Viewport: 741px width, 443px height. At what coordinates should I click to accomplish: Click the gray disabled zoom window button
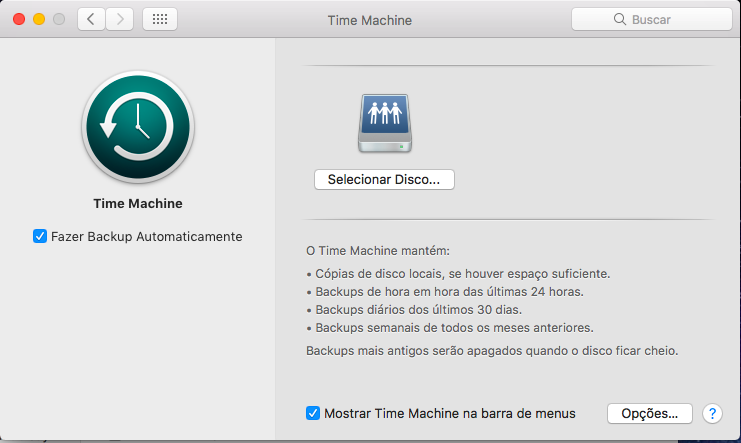pos(59,19)
